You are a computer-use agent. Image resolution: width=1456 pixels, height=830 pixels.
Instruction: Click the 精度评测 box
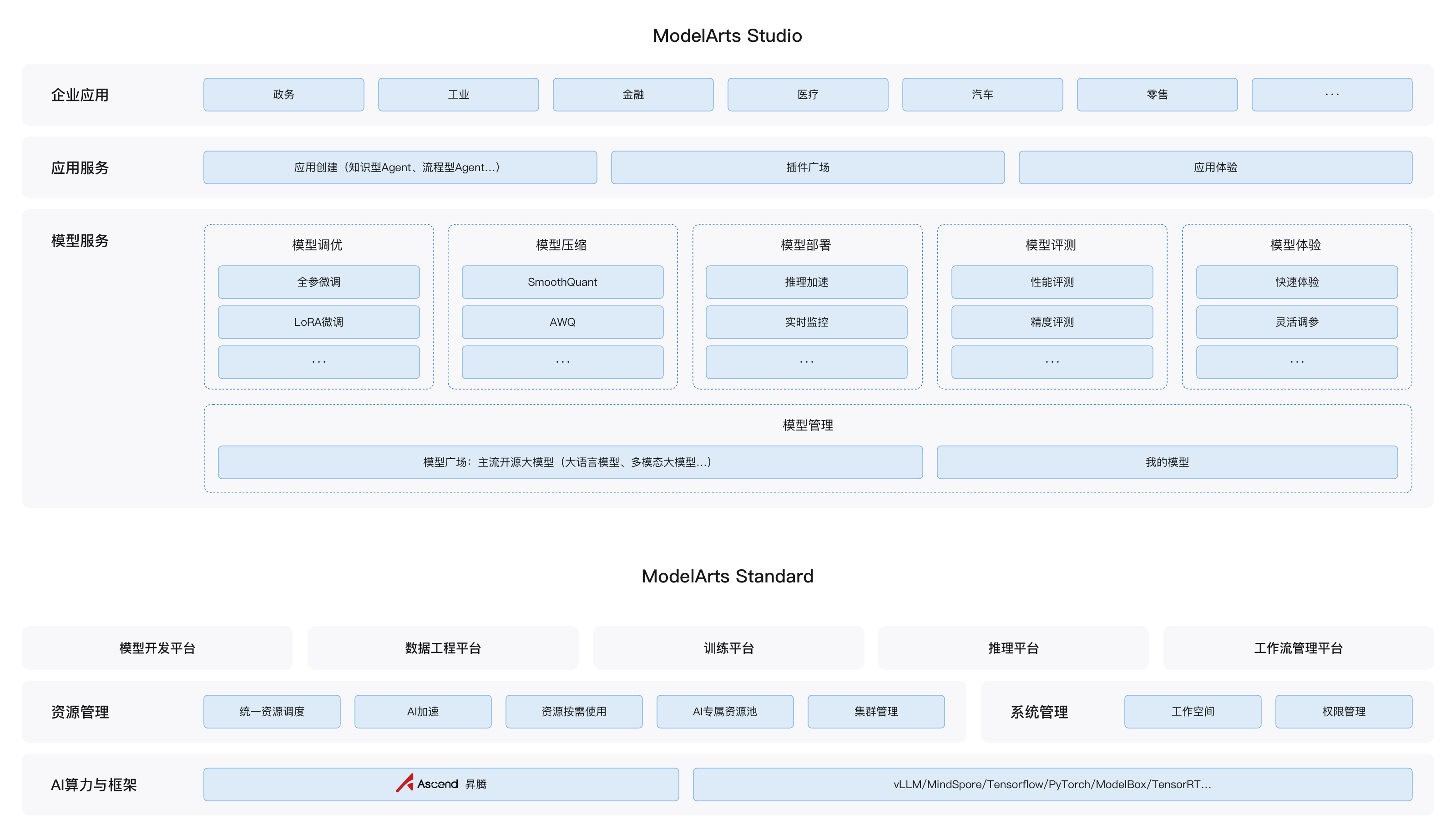(1052, 322)
